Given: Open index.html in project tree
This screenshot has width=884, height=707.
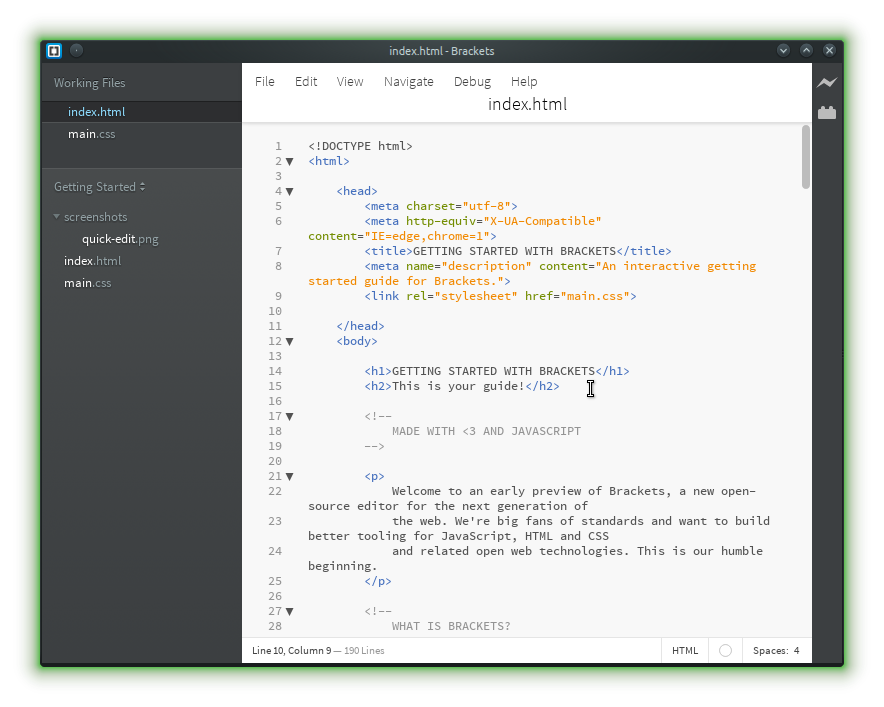Looking at the screenshot, I should click(92, 261).
